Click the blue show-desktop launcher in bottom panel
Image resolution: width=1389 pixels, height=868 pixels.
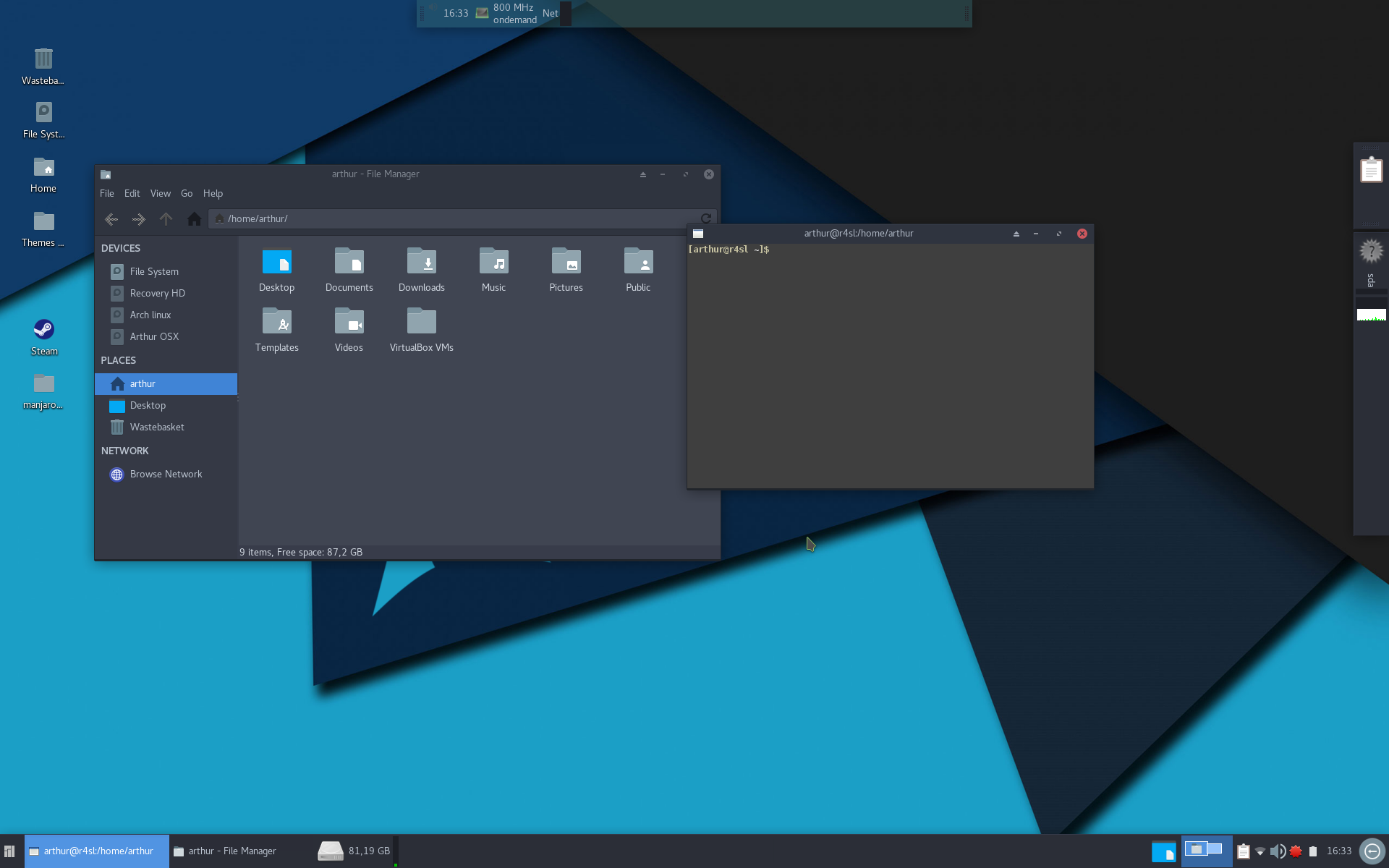pos(1163,851)
